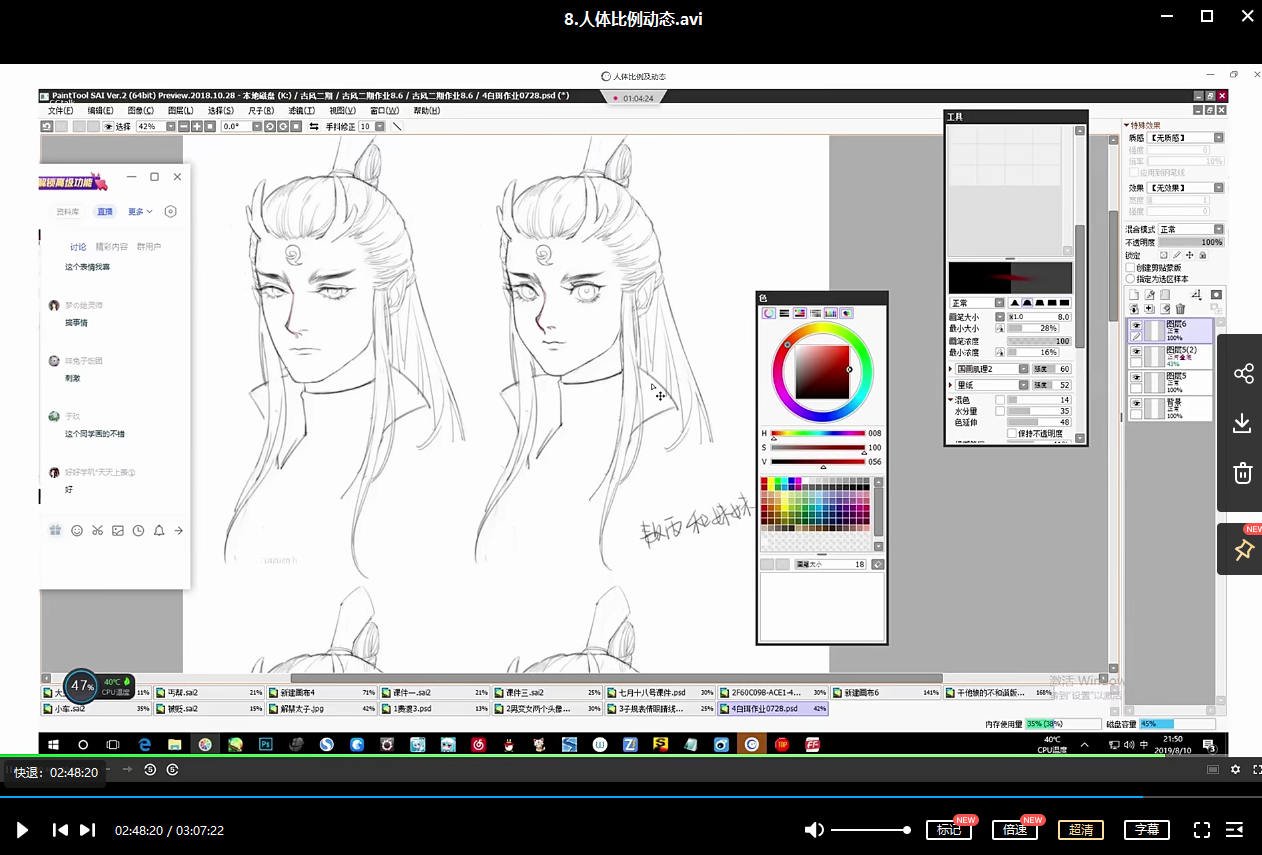Image resolution: width=1262 pixels, height=855 pixels.
Task: Delete the video with the trash icon
Action: (x=1243, y=473)
